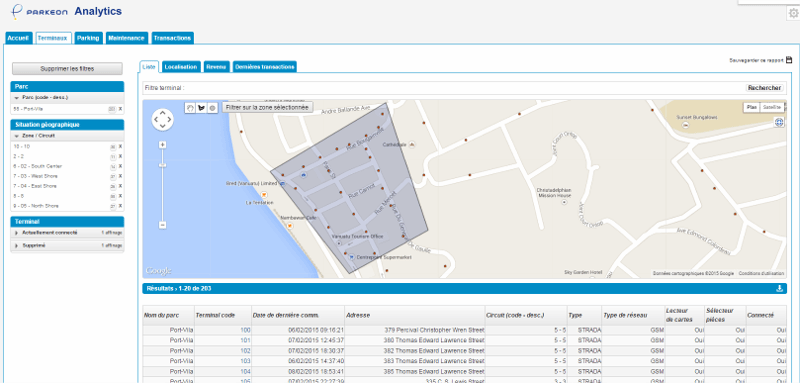This screenshot has height=383, width=800.
Task: Switch map to Plan view
Action: [x=752, y=107]
